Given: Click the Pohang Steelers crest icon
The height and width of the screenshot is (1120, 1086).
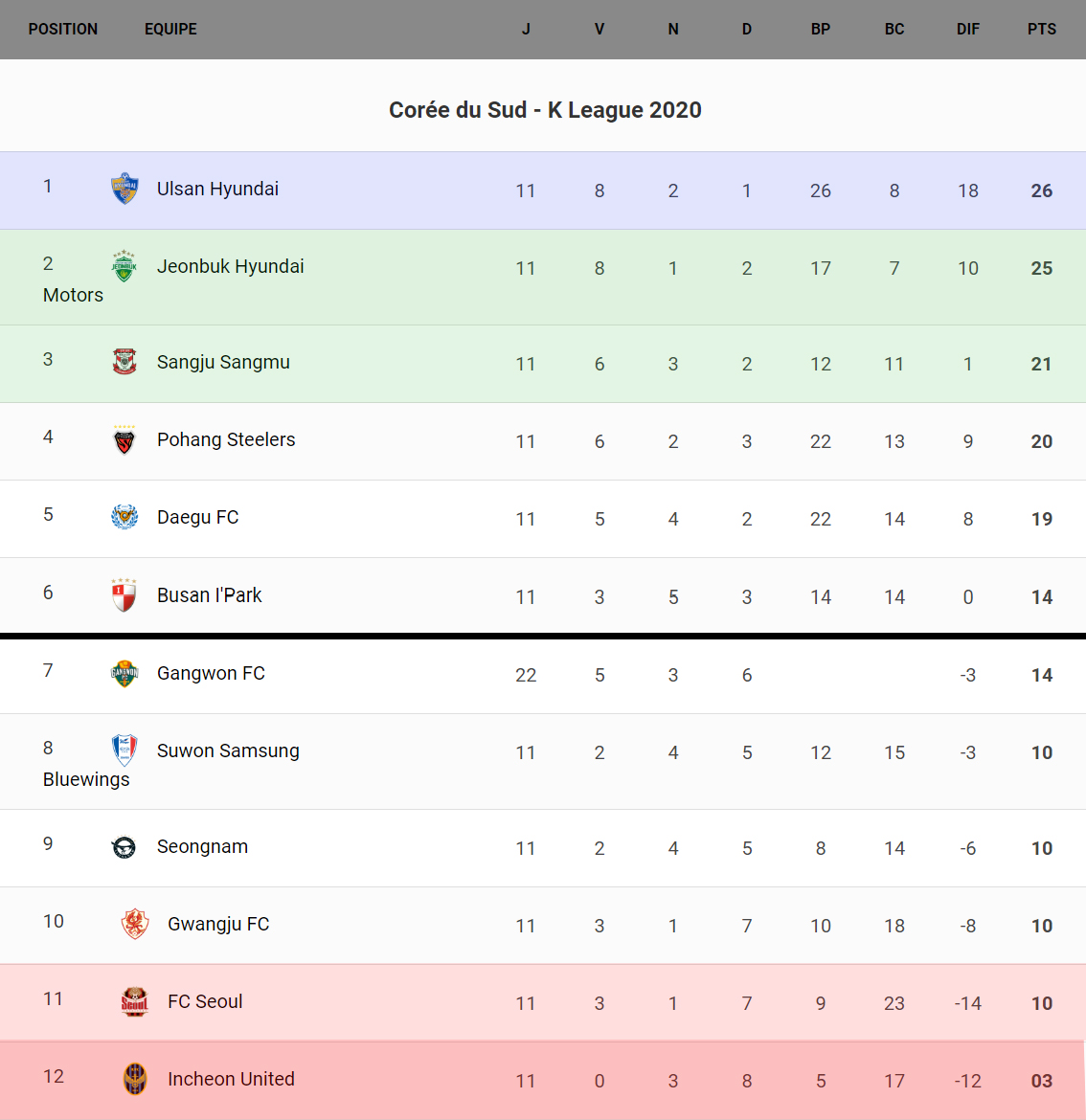Looking at the screenshot, I should [124, 440].
